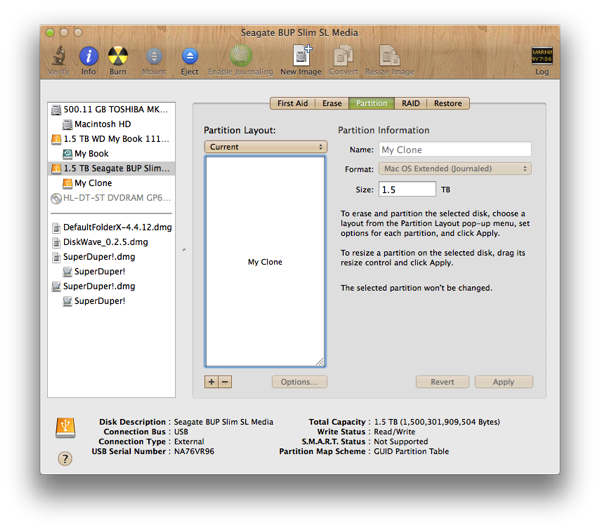The image size is (600, 530).
Task: Click the Revert button
Action: coord(442,382)
